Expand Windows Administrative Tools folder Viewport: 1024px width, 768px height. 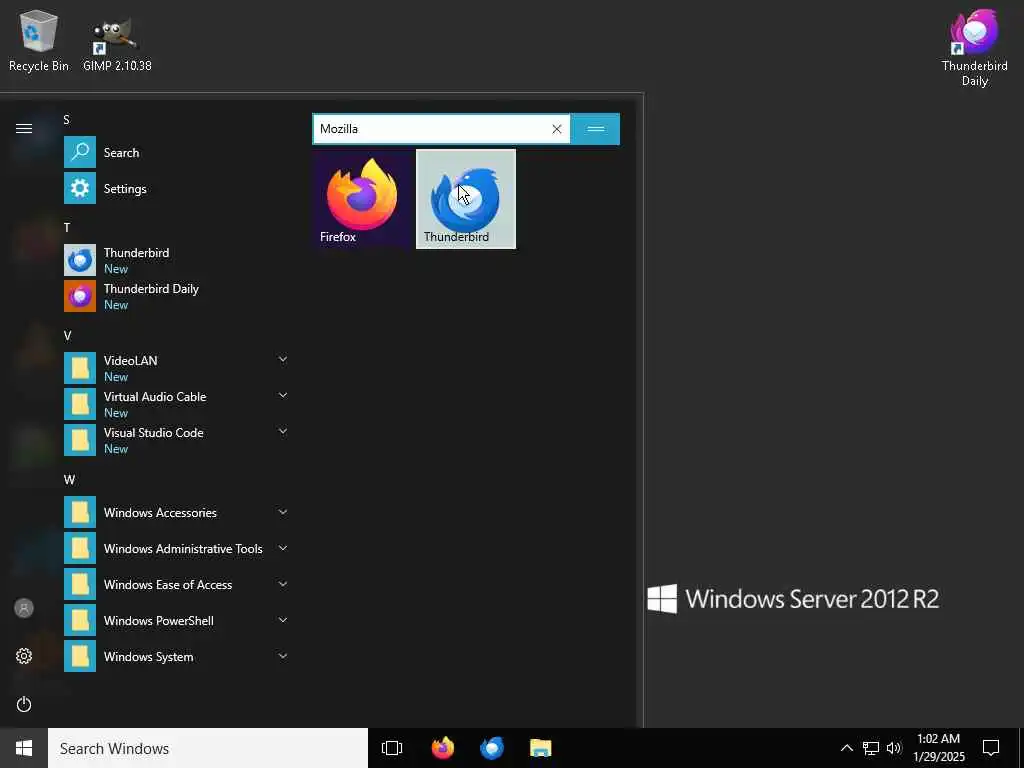(x=176, y=549)
